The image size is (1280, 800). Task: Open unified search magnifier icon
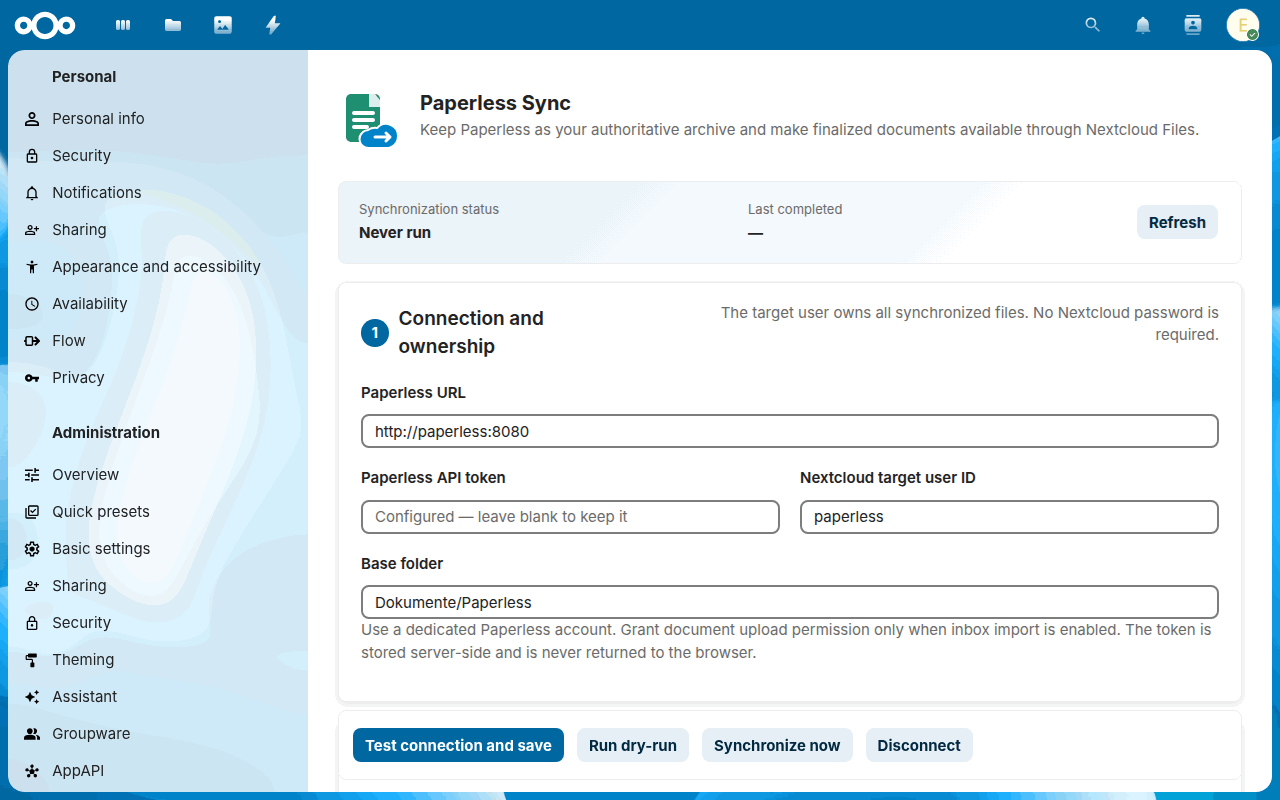click(x=1093, y=25)
